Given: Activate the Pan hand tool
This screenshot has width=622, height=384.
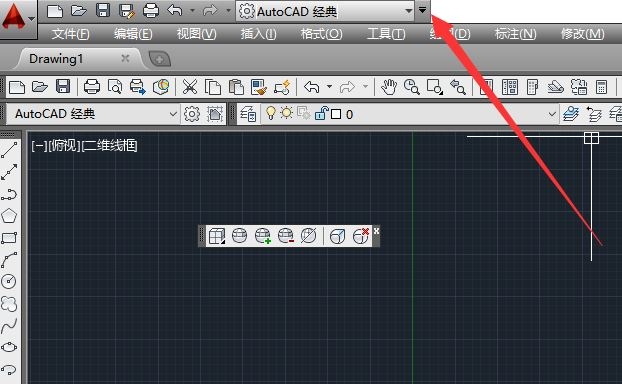Looking at the screenshot, I should pos(389,86).
